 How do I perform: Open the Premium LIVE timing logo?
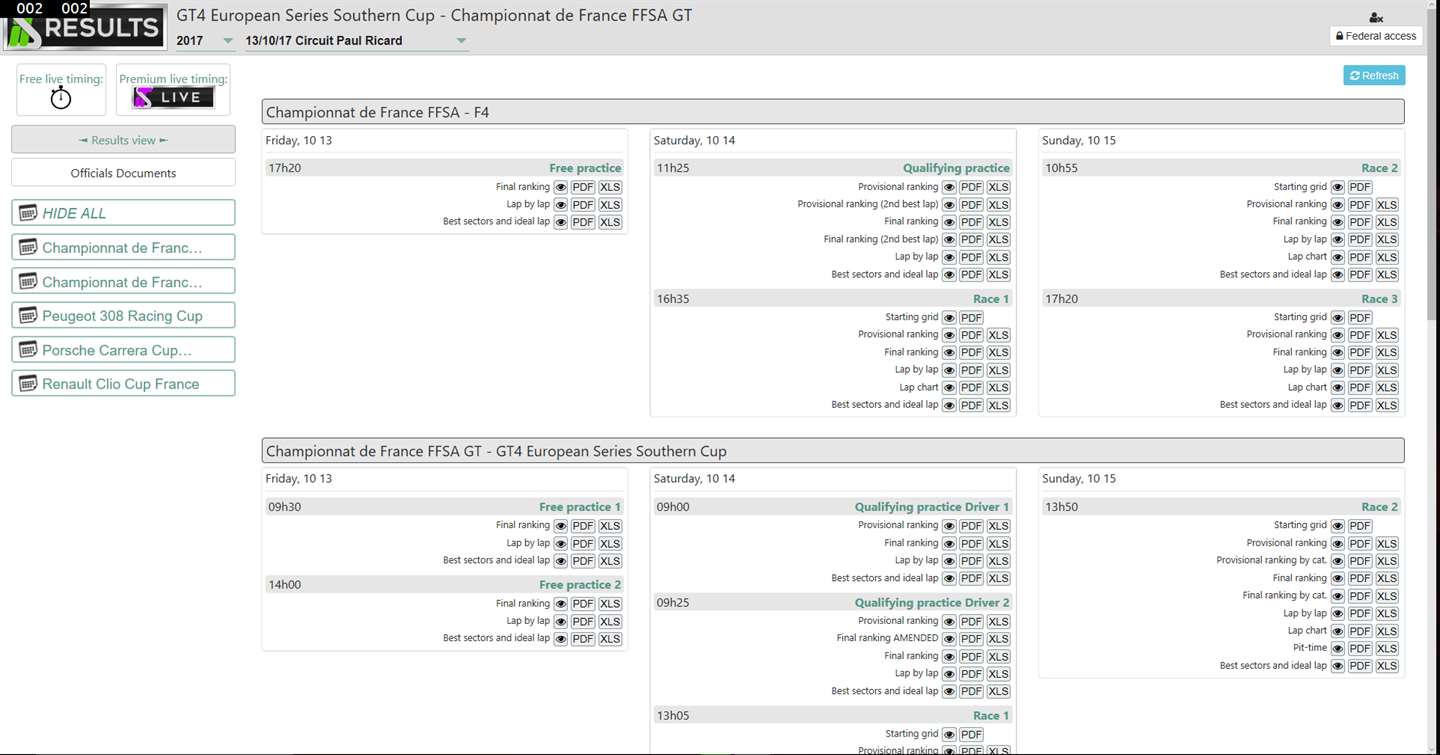pos(173,97)
